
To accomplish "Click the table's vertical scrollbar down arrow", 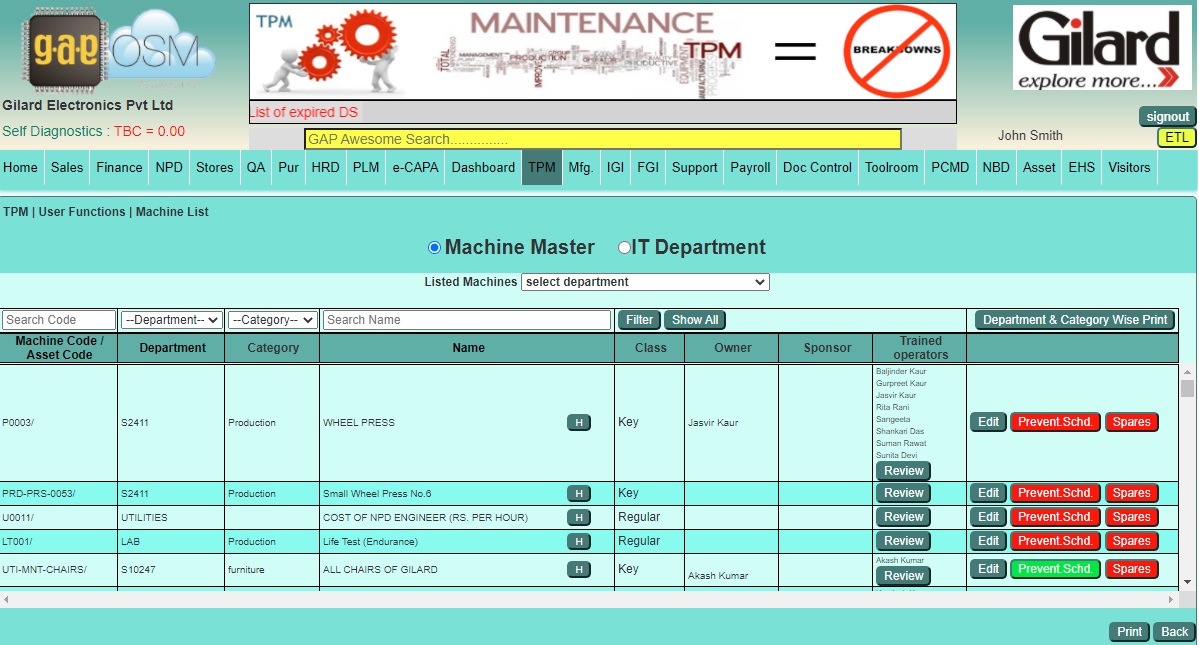I will click(1187, 582).
